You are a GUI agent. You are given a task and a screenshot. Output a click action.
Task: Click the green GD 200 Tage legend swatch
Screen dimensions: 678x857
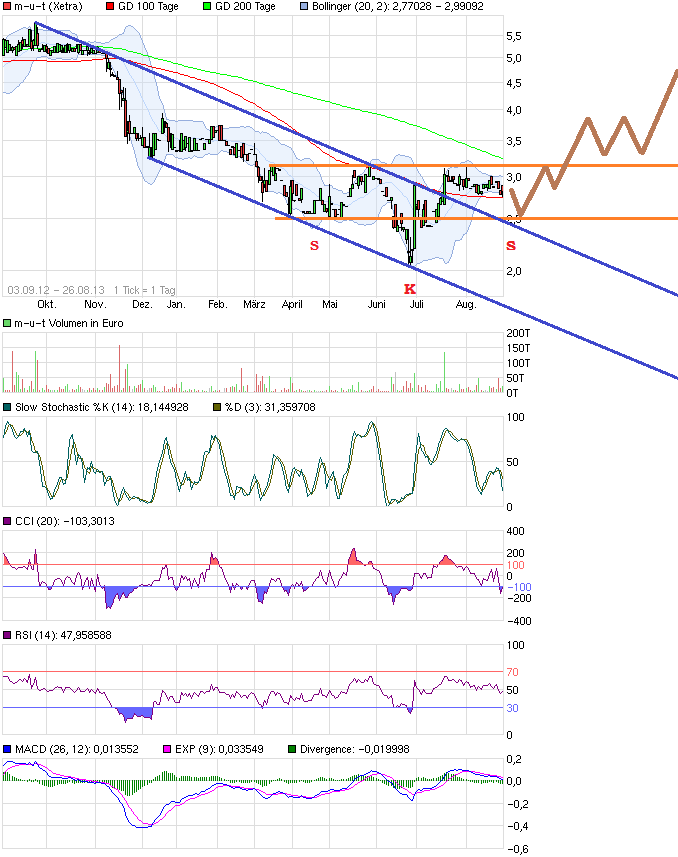207,7
